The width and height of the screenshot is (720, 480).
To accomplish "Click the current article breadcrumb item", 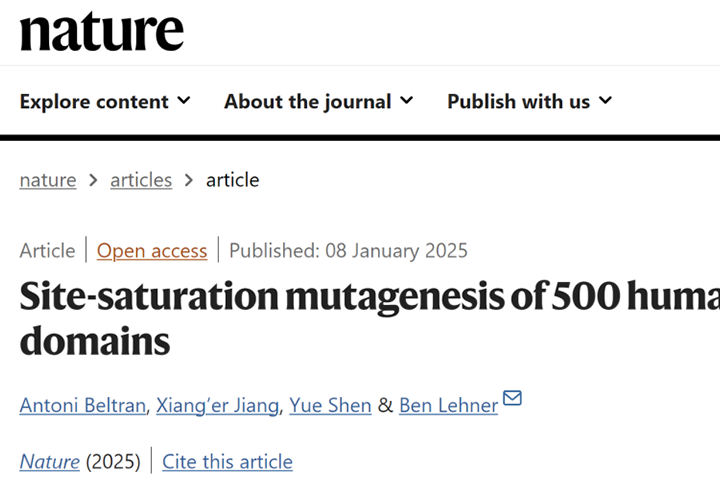I will tap(232, 180).
